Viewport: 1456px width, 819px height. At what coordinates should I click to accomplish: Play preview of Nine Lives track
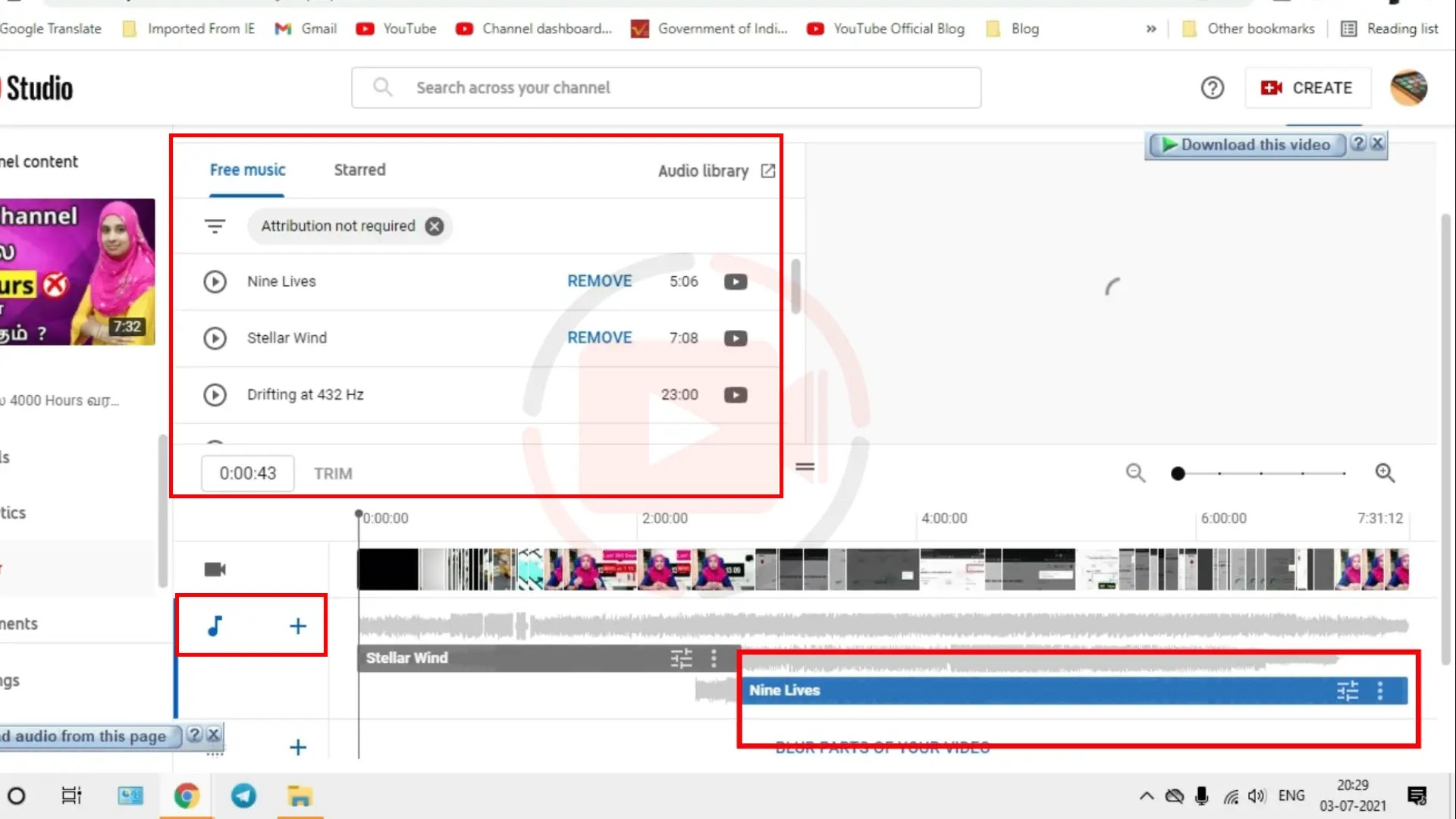pyautogui.click(x=215, y=281)
